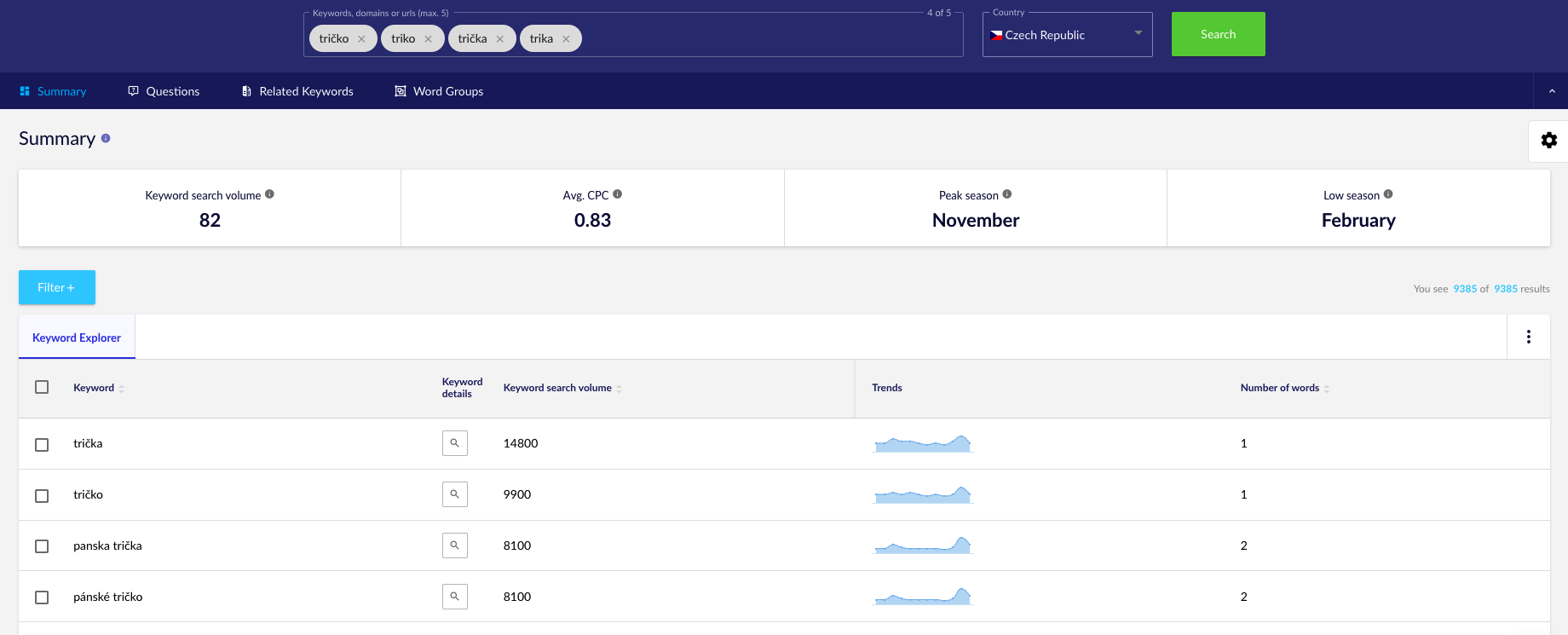
Task: Toggle the select-all checkbox in table header
Action: pos(42,387)
